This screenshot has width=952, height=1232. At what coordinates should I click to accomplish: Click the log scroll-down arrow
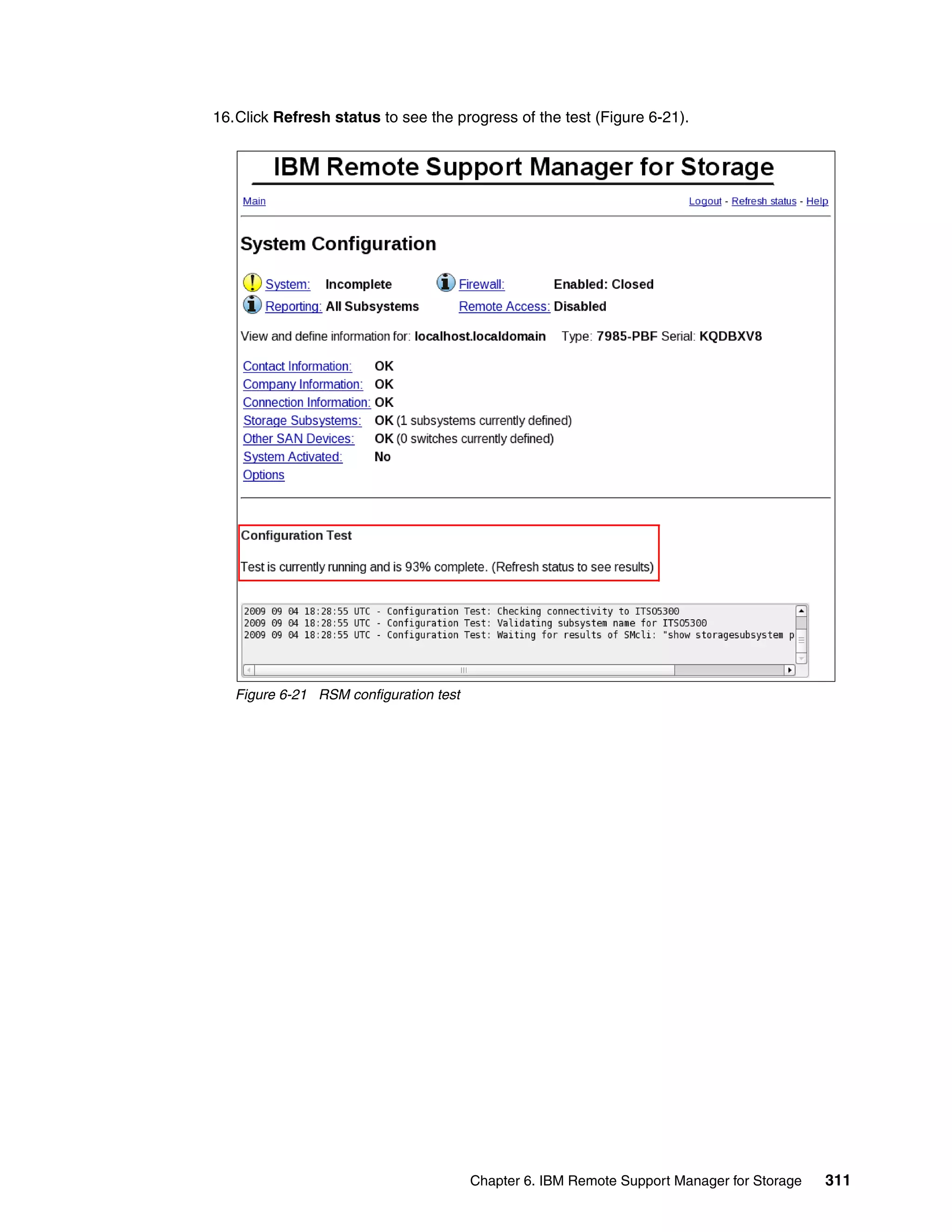pos(801,658)
